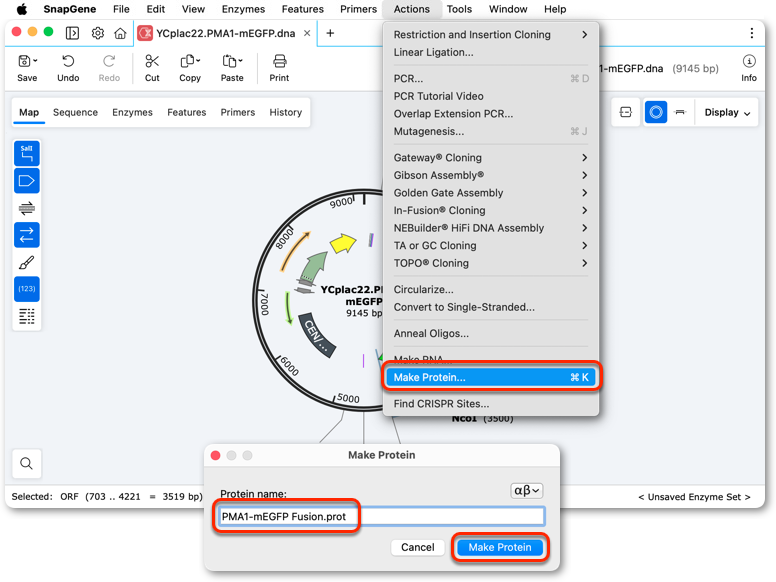Switch to the Sequence tab
The image size is (776, 582).
75,112
